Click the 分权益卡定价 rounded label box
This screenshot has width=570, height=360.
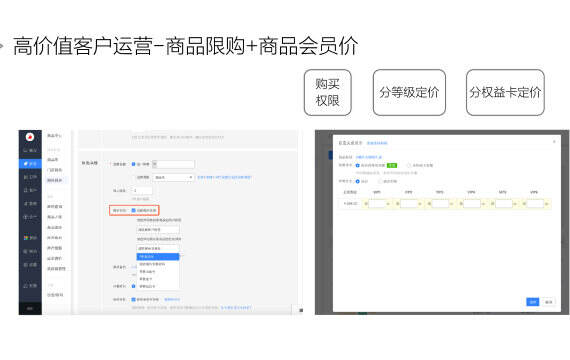[x=505, y=93]
